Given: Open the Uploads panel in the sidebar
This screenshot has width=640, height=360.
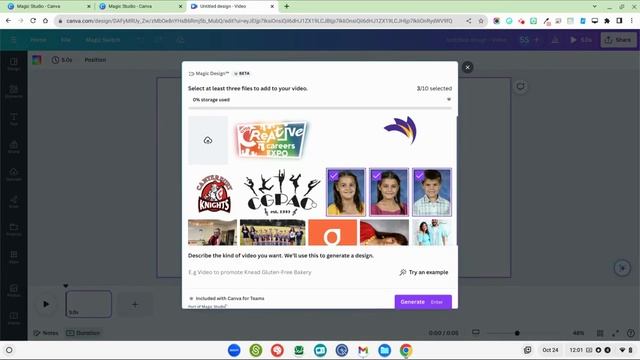Looking at the screenshot, I should point(13,174).
